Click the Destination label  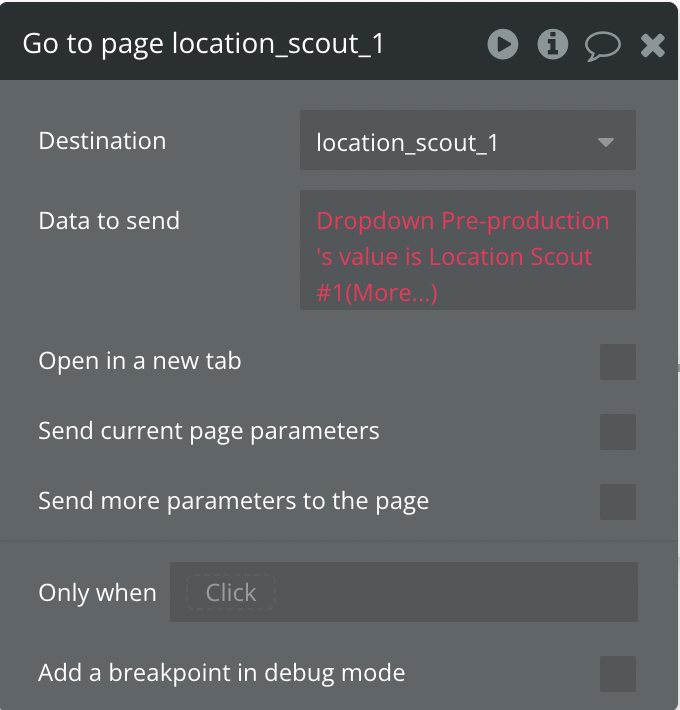click(x=102, y=141)
